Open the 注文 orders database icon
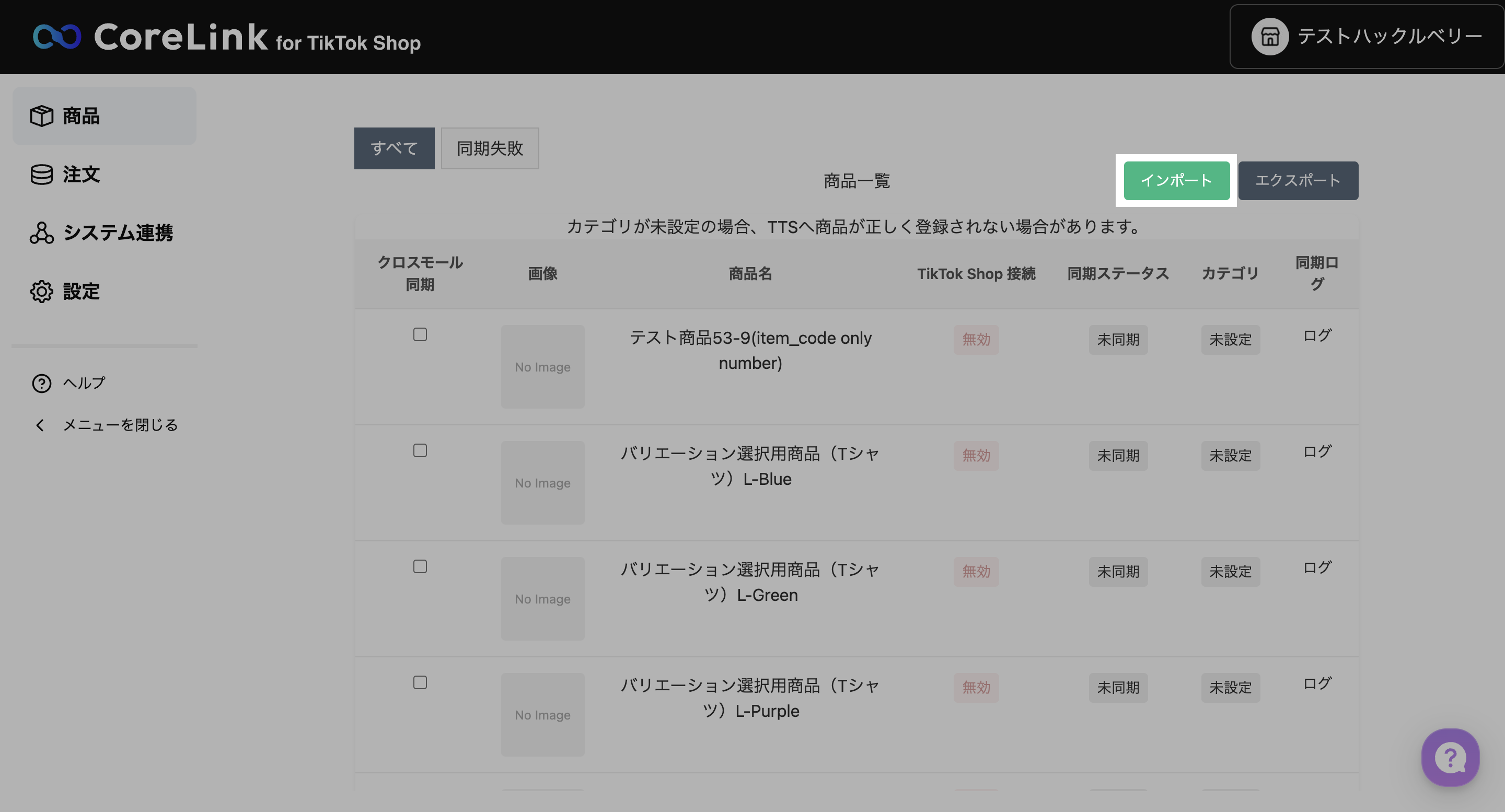Screen dimensions: 1505x812 pyautogui.click(x=41, y=174)
